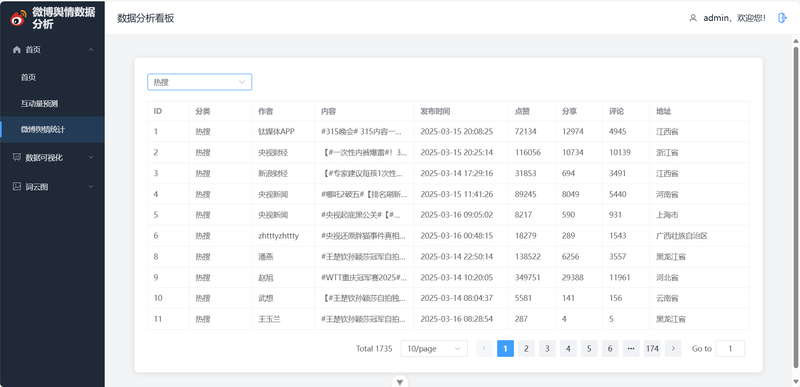Click the round down-arrow icon at page bottom
Screen dimensions: 800x387
pyautogui.click(x=400, y=381)
